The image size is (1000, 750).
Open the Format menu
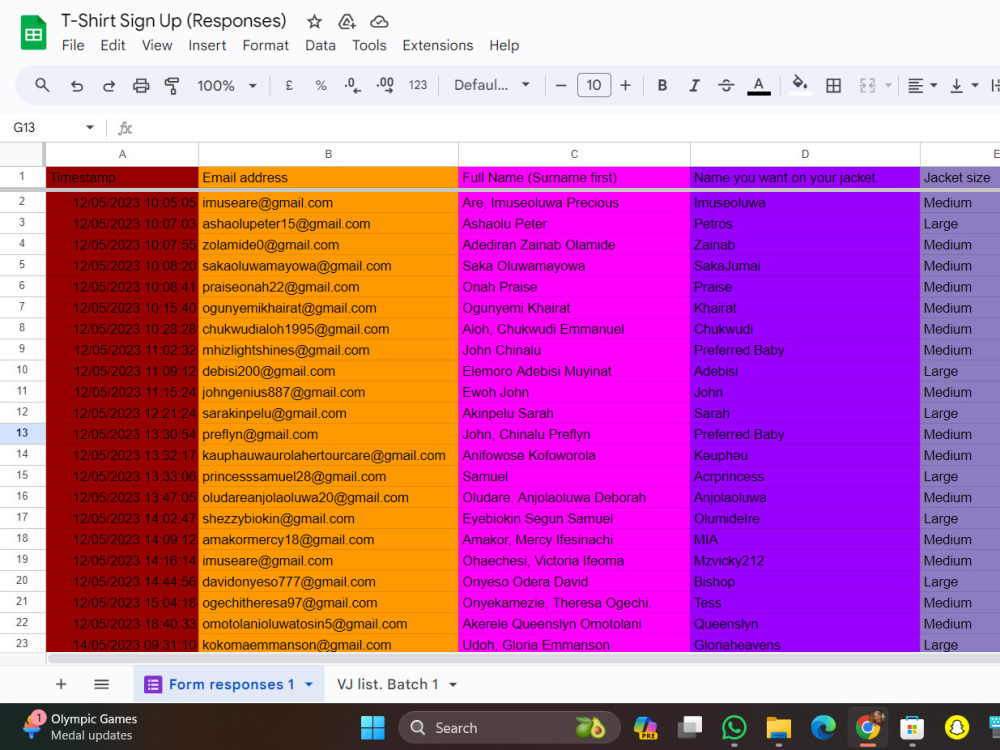(265, 45)
